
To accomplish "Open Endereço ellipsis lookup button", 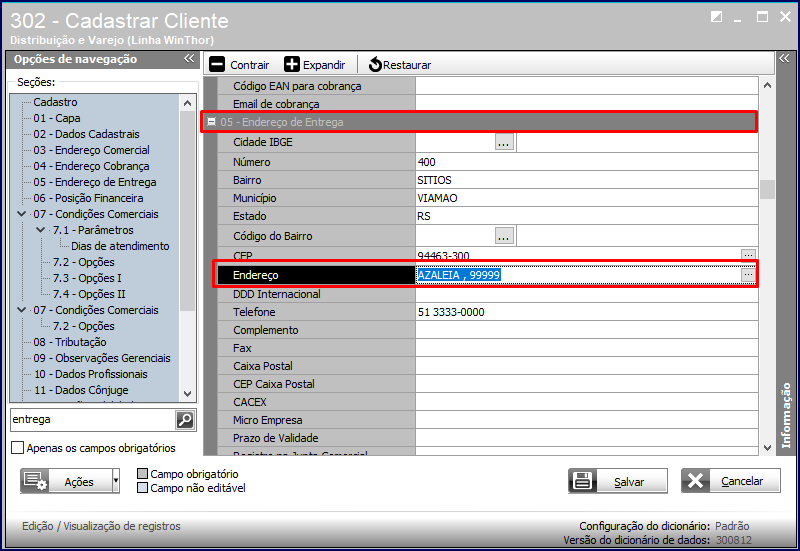I will tap(748, 275).
